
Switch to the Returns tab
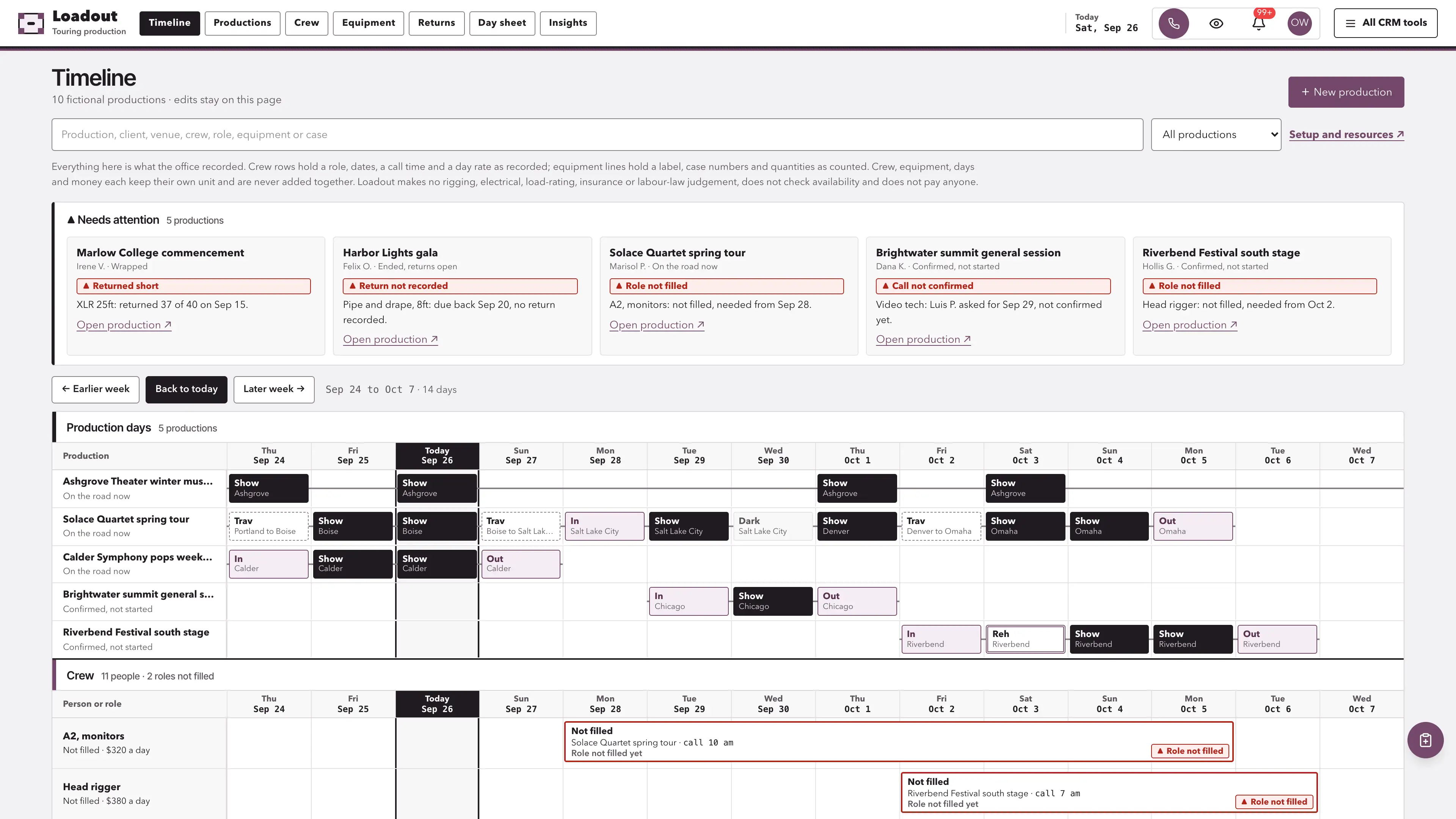[436, 23]
